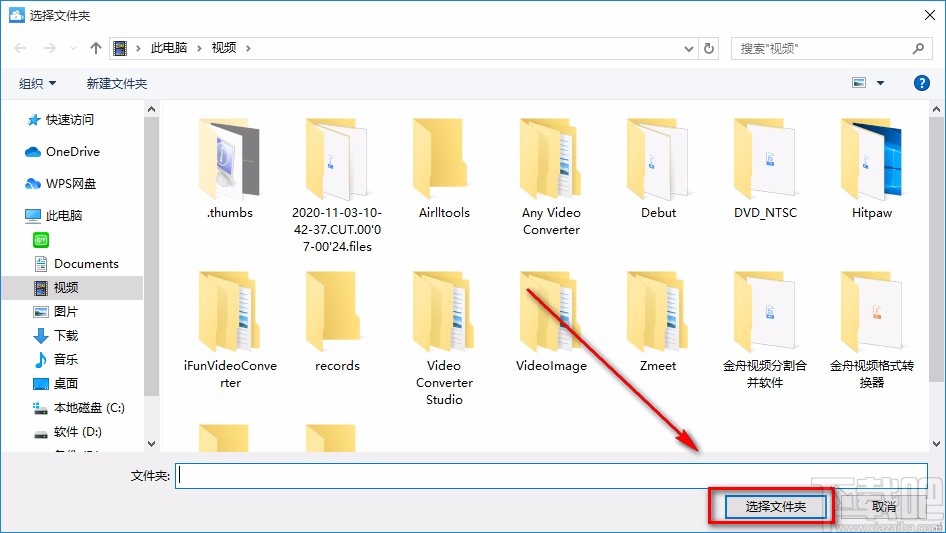Select the Hitpaw folder

coord(872,169)
